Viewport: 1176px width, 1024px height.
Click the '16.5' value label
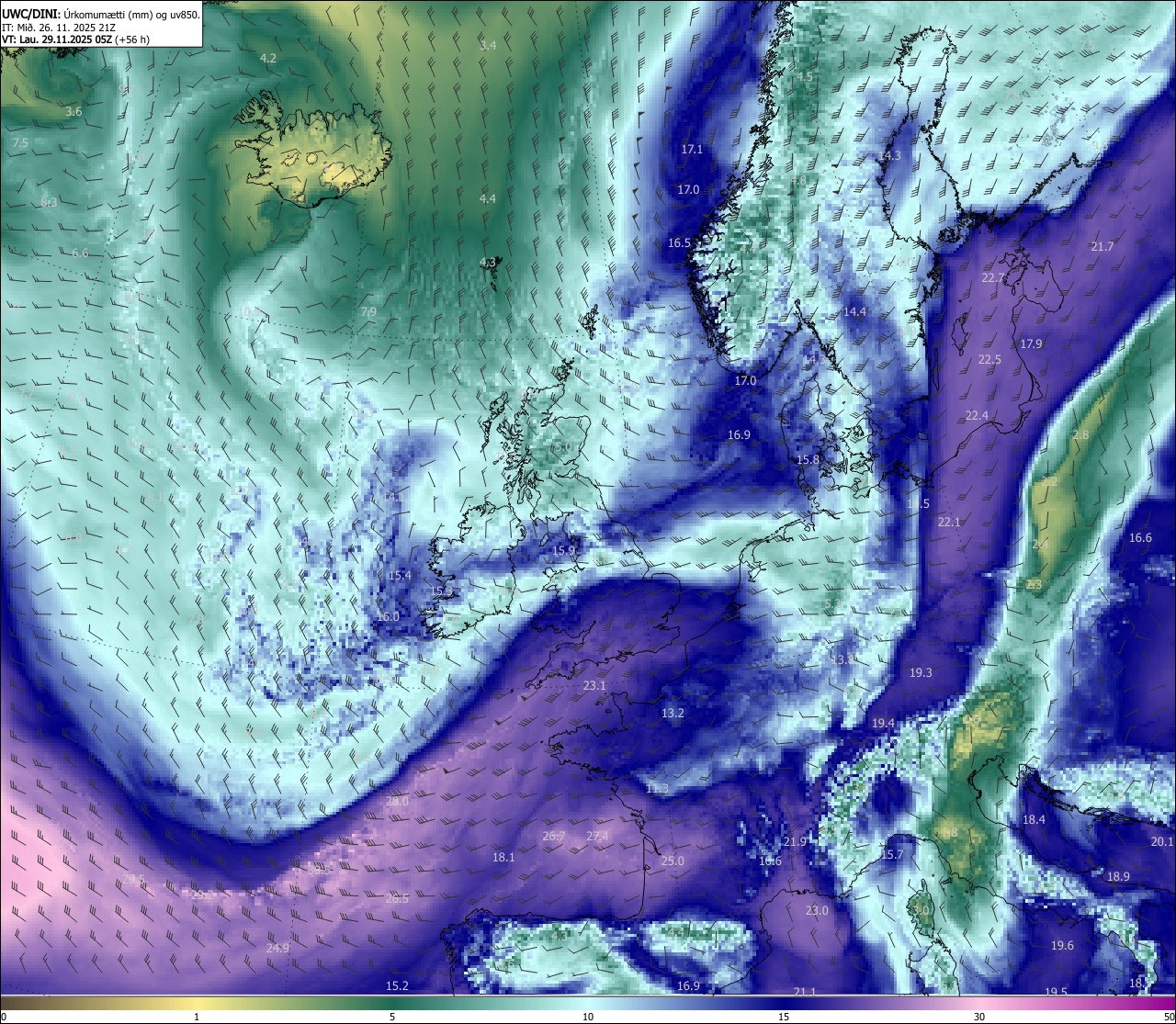[679, 243]
